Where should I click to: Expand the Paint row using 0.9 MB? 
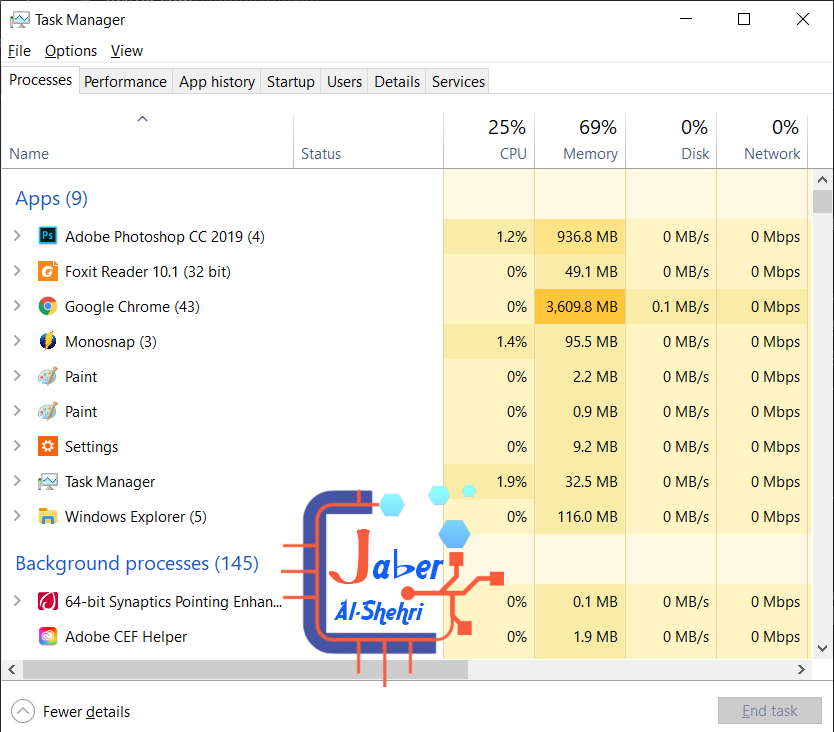point(17,411)
